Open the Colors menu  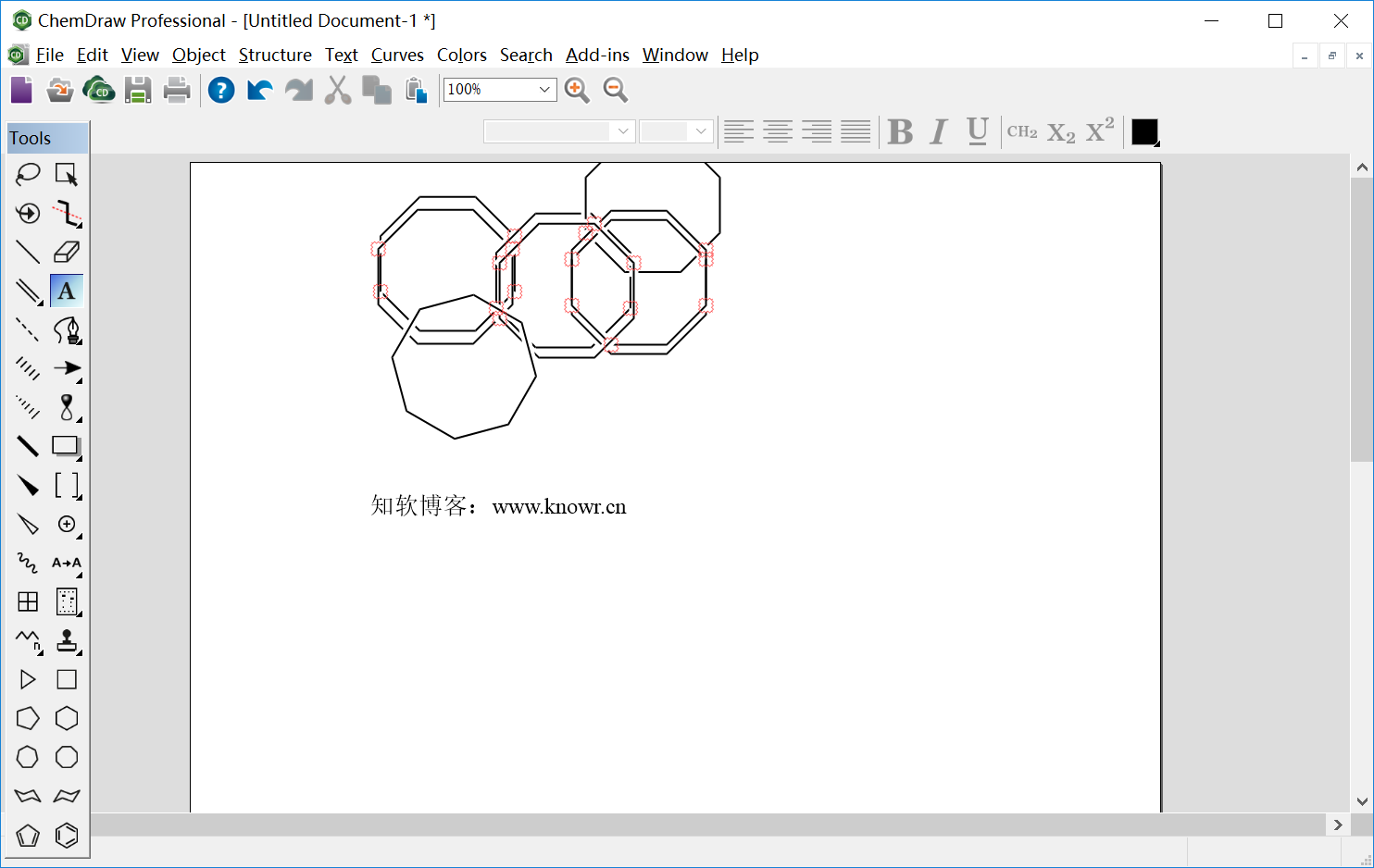click(x=462, y=55)
